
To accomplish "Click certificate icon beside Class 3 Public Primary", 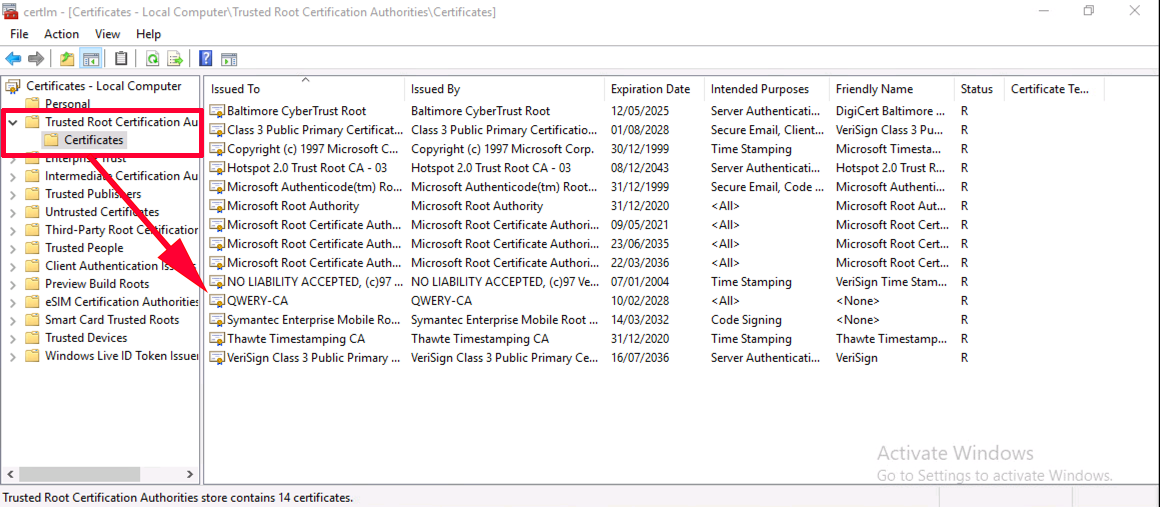I will (217, 130).
